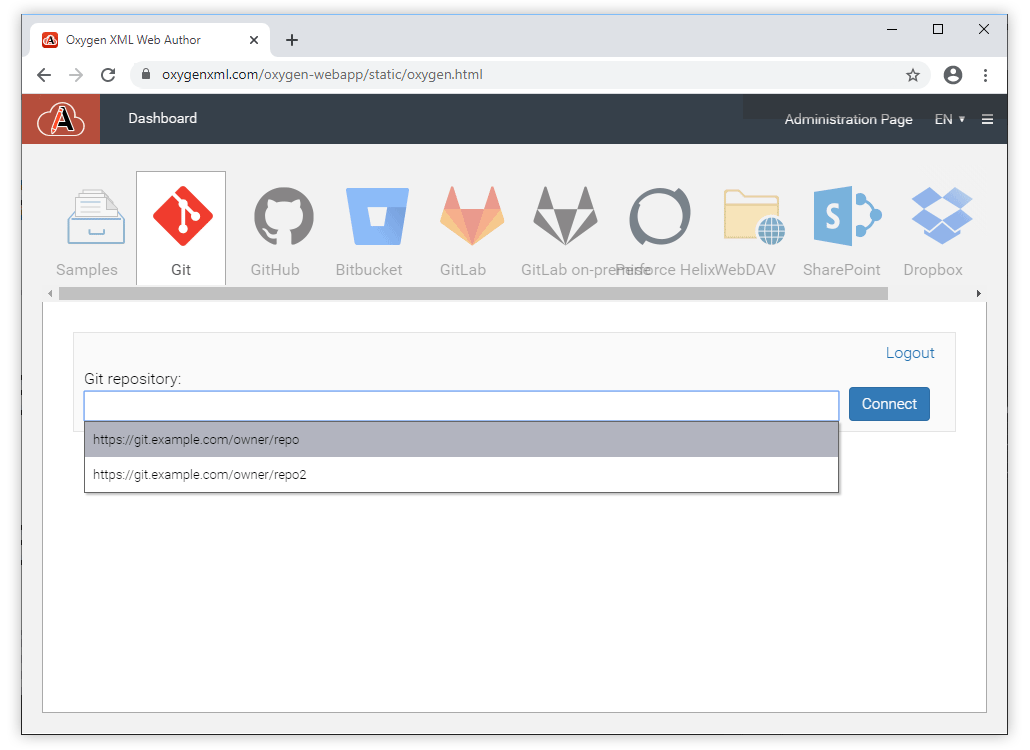The width and height of the screenshot is (1030, 750).
Task: Pick the suggestion ending in owner/repo
Action: pyautogui.click(x=461, y=439)
